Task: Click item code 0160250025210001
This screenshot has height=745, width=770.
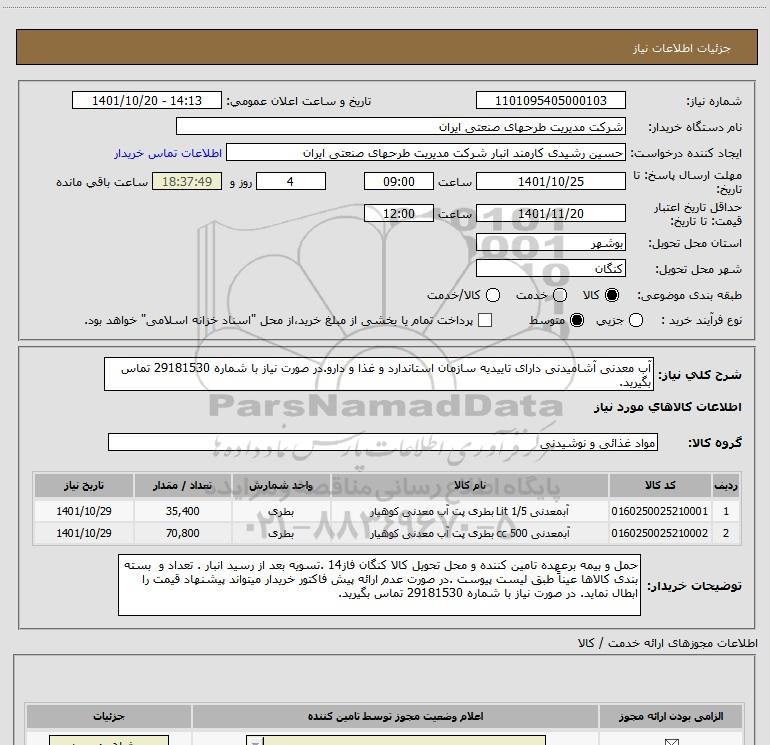Action: (660, 511)
